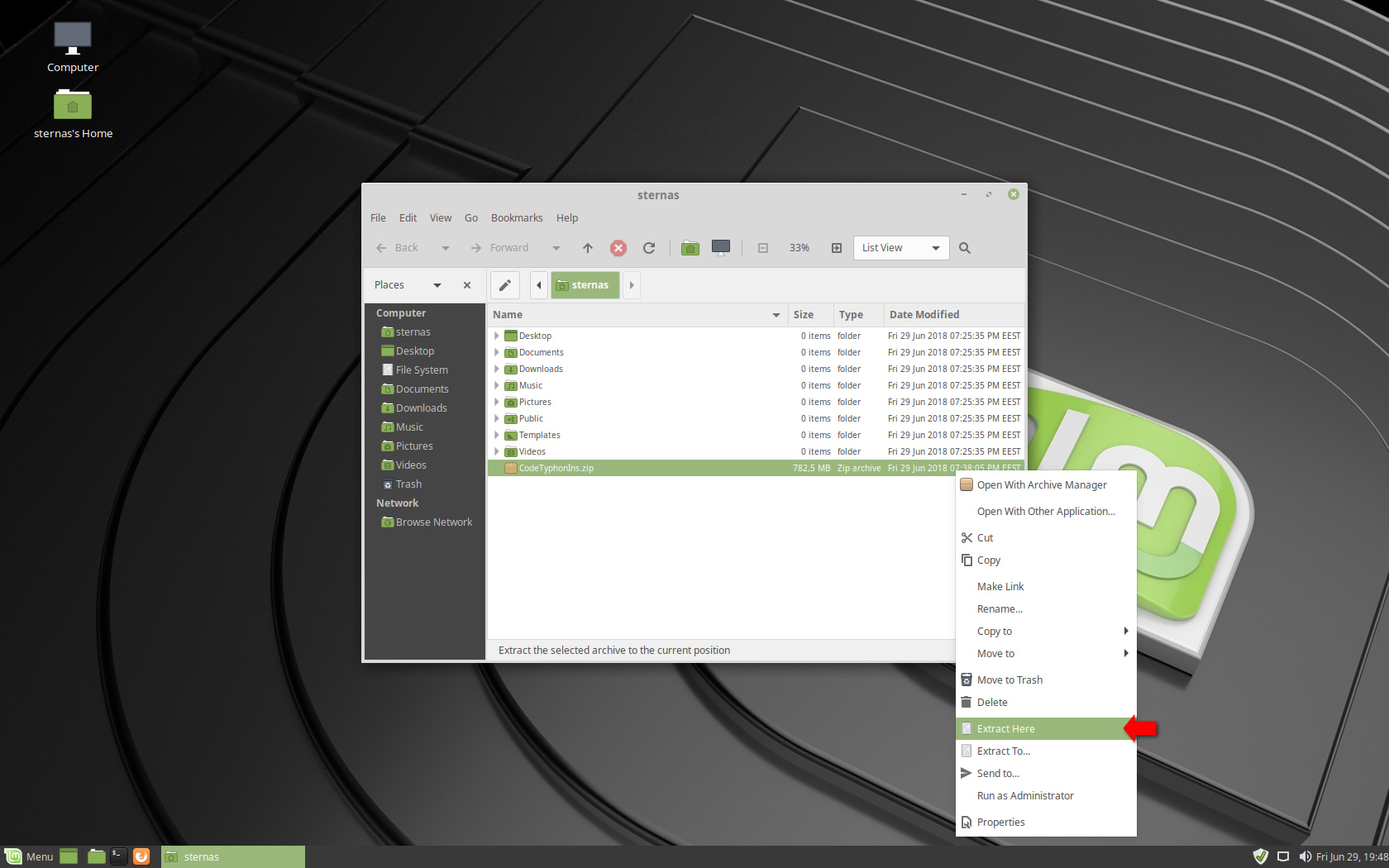Screen dimensions: 1389x868
Task: Choose Rename... in context menu
Action: point(1046,609)
